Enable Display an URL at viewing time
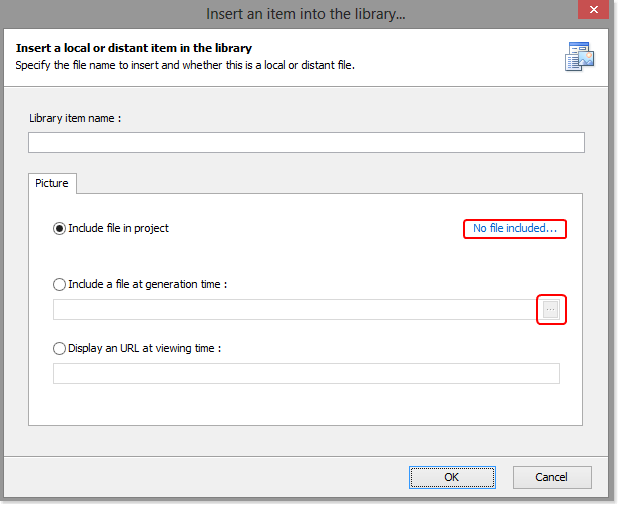The height and width of the screenshot is (505, 618). click(x=60, y=349)
